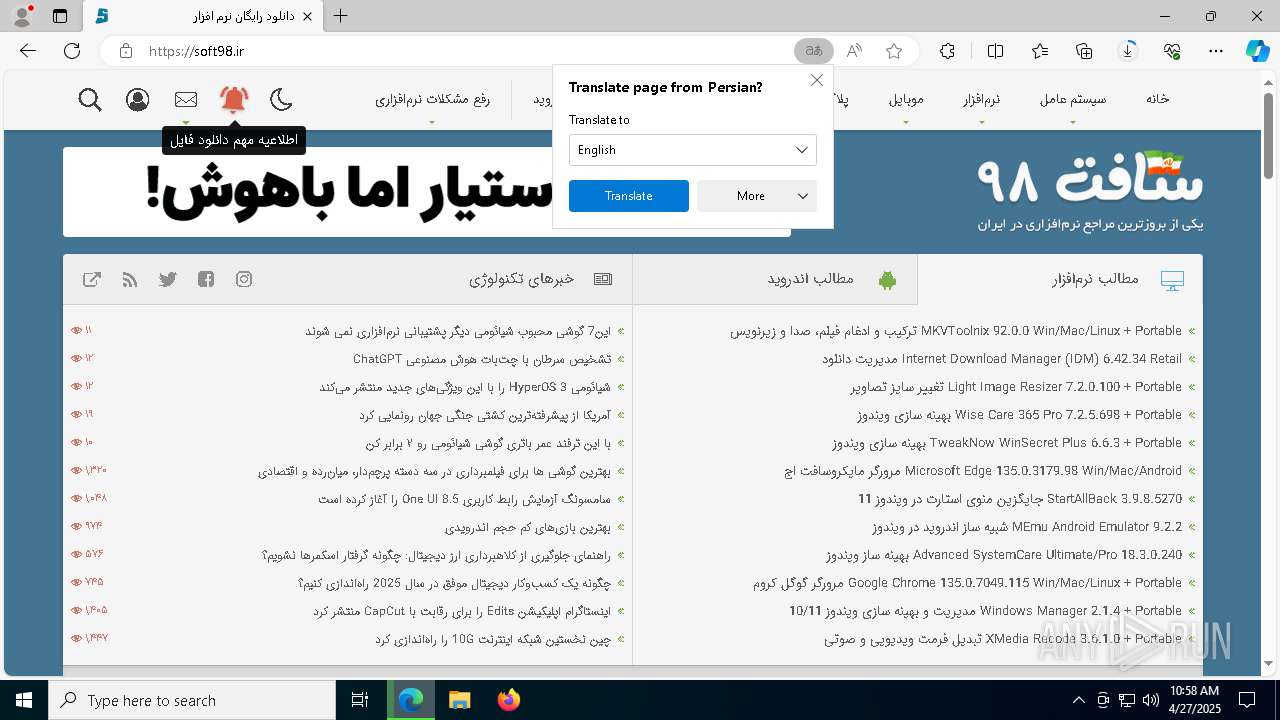Launch Firefox from the taskbar
This screenshot has height=720, width=1280.
[508, 700]
